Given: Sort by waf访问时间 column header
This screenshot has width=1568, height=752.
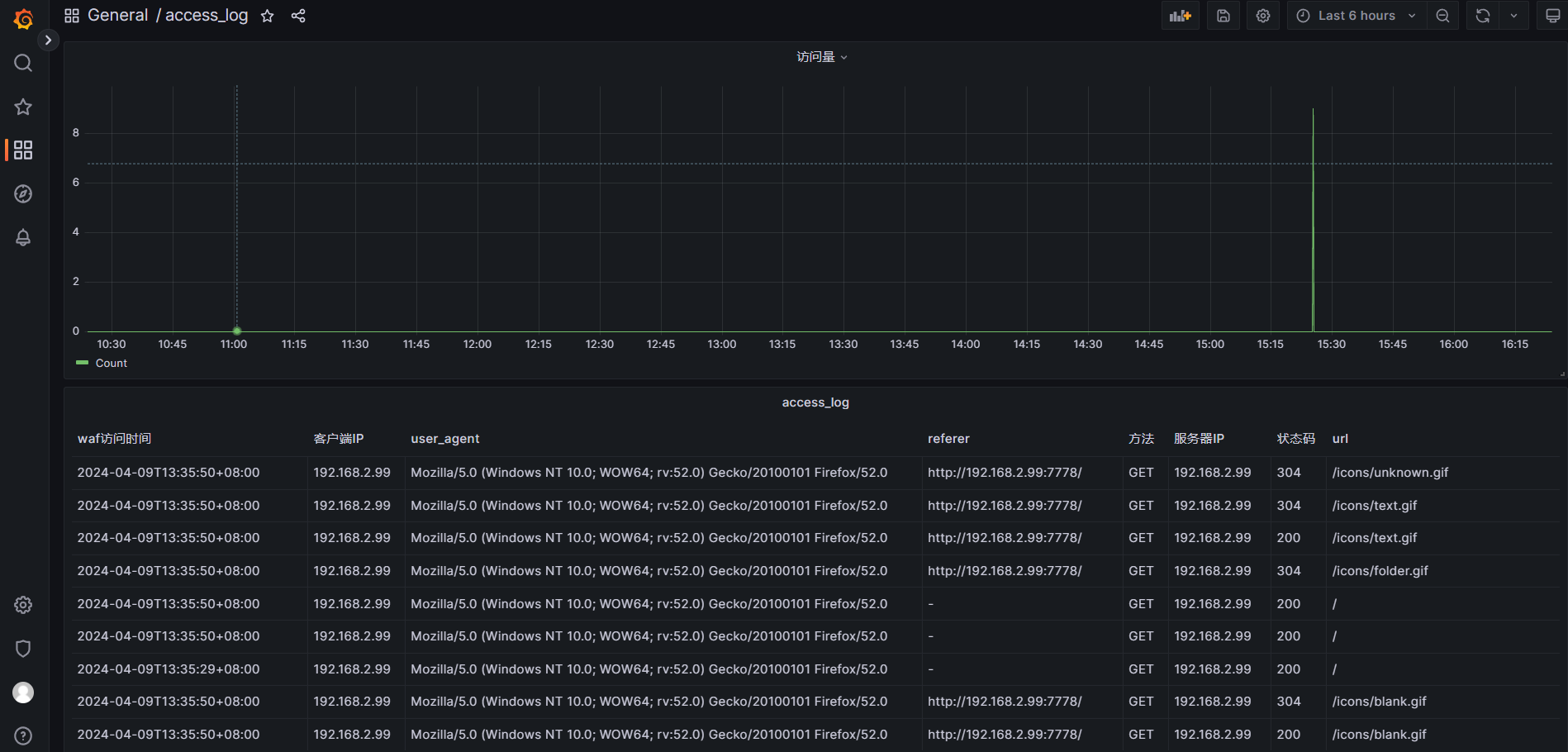Looking at the screenshot, I should pyautogui.click(x=114, y=439).
